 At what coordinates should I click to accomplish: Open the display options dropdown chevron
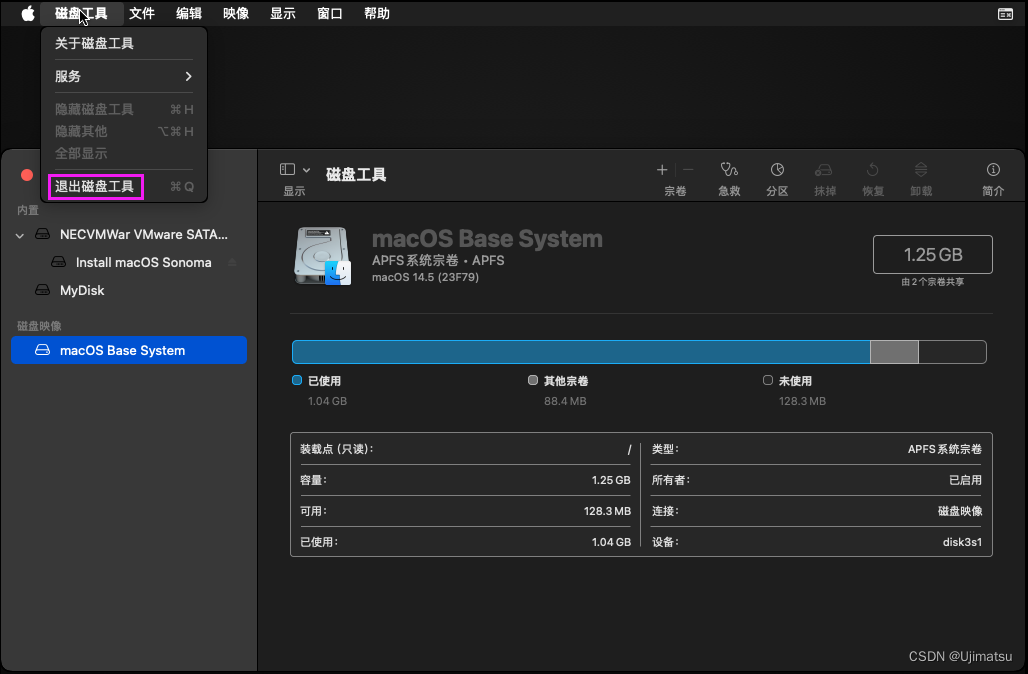[306, 170]
